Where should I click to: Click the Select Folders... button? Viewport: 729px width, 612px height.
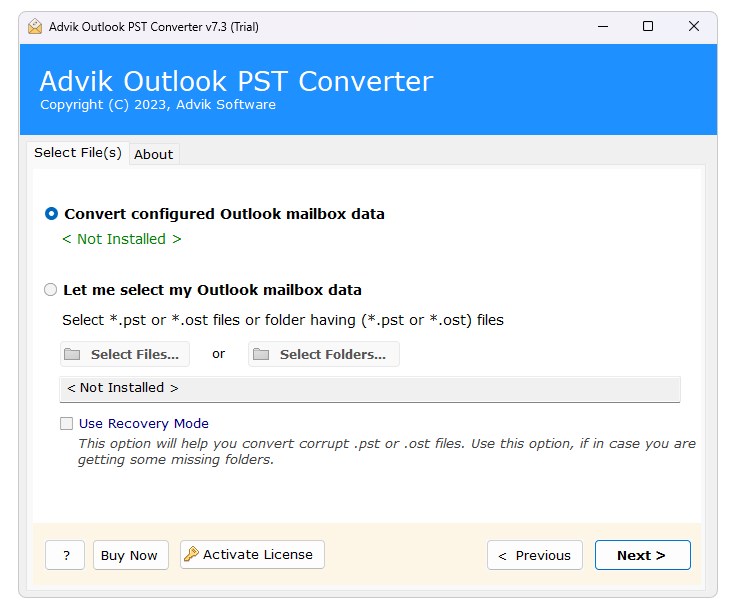pyautogui.click(x=324, y=354)
